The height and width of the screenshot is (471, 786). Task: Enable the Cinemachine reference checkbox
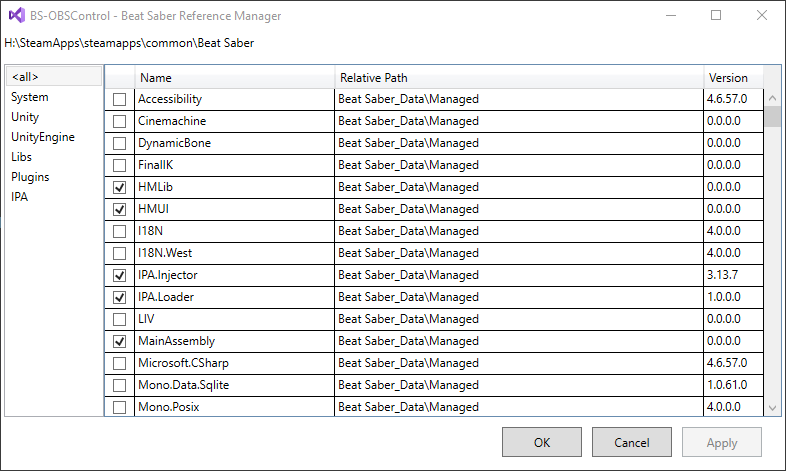pos(119,121)
